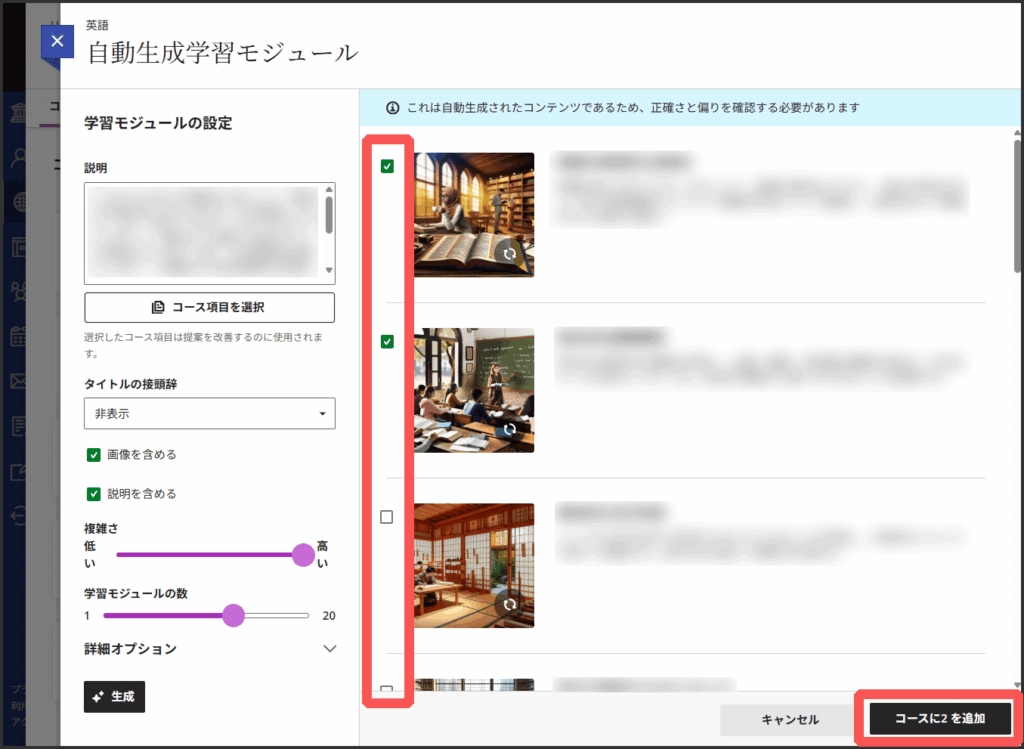Click the 生成 generate button
The height and width of the screenshot is (749, 1024).
pos(114,697)
